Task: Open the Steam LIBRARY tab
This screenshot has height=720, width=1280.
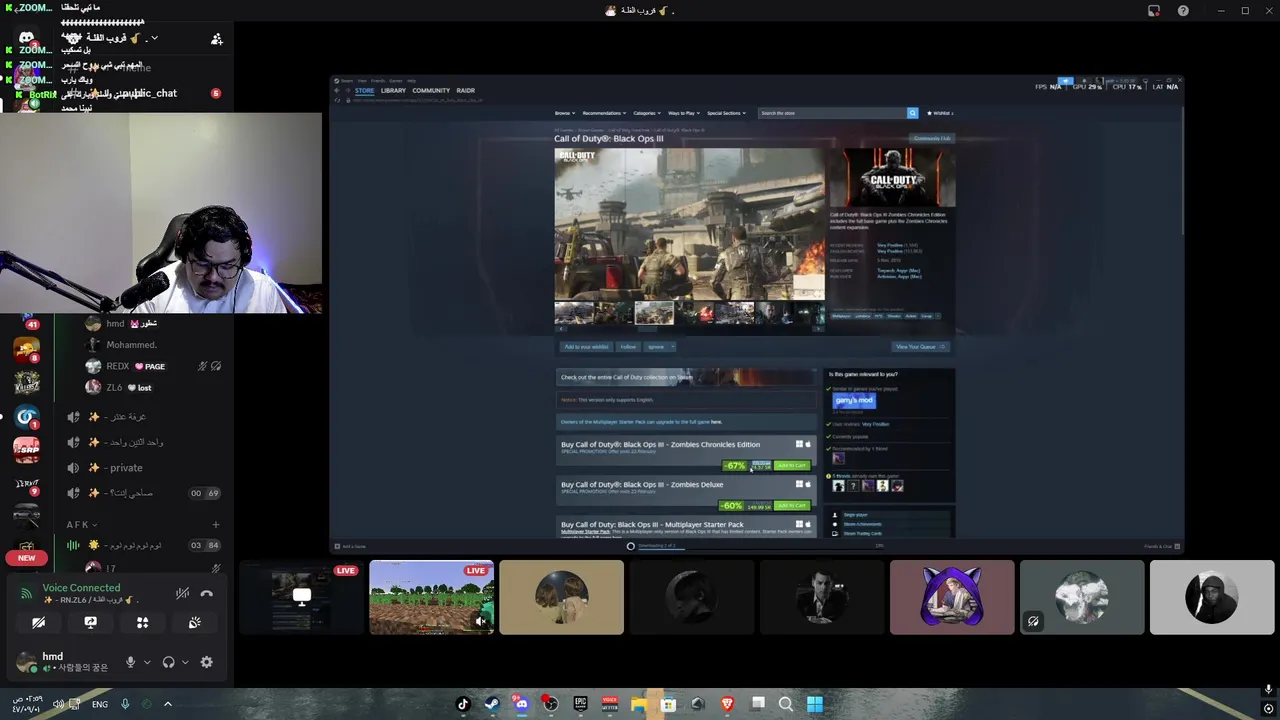Action: 393,90
